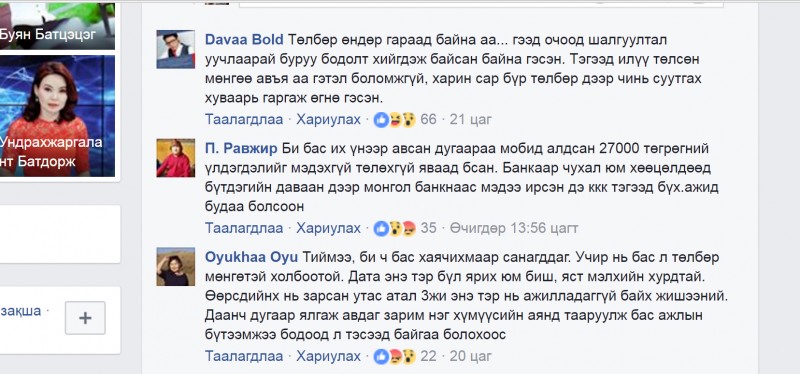
Task: Open the red-dress news presenter thumbnail
Action: tap(57, 116)
